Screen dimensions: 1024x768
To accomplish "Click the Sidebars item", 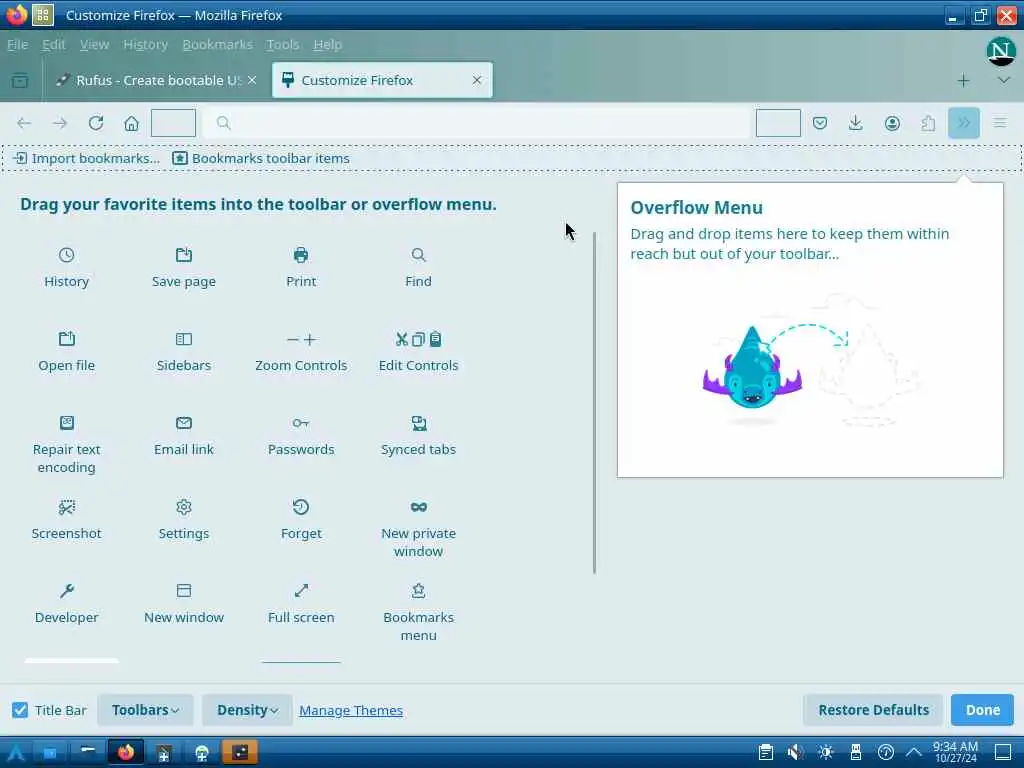I will [x=184, y=352].
